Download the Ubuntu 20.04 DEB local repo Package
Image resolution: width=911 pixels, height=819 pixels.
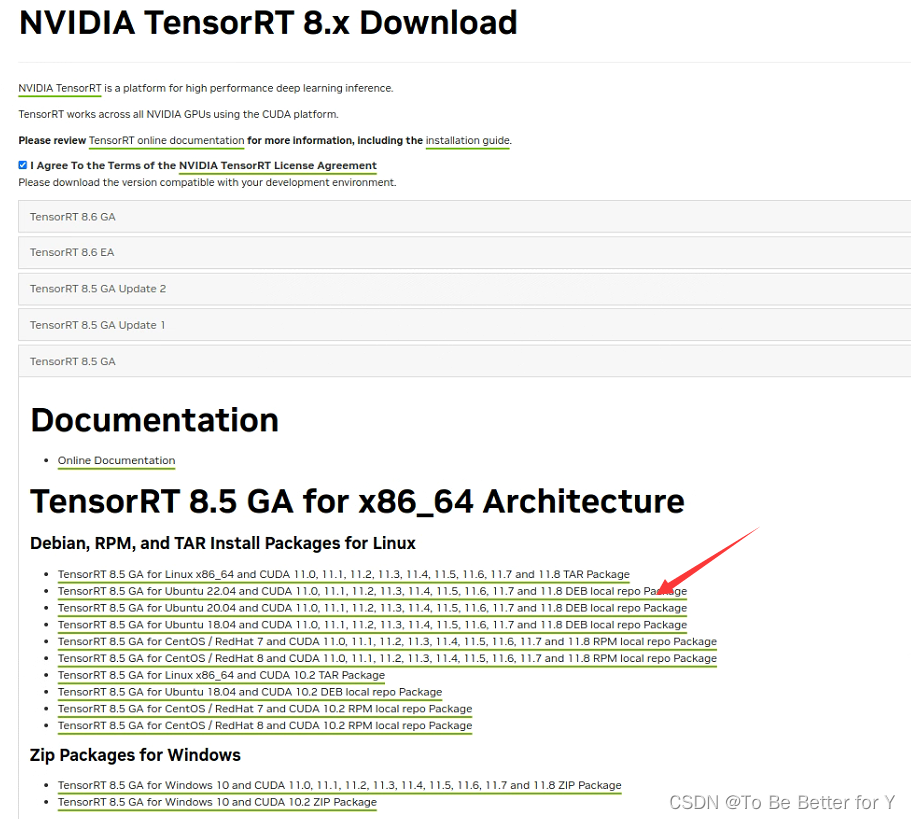(x=371, y=608)
